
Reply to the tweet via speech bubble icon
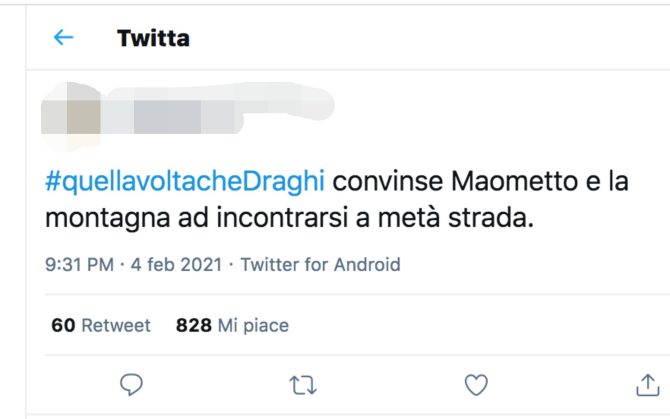point(132,384)
